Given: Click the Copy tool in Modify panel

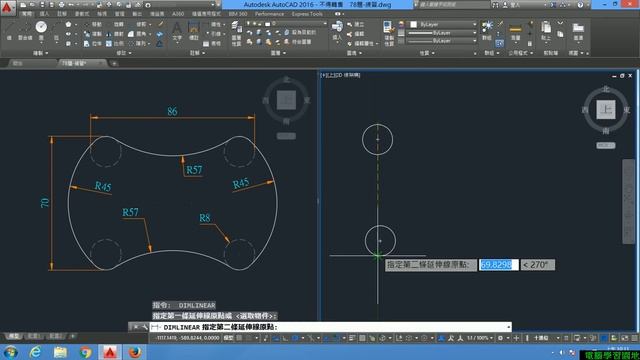Looking at the screenshot, I should click(93, 34).
